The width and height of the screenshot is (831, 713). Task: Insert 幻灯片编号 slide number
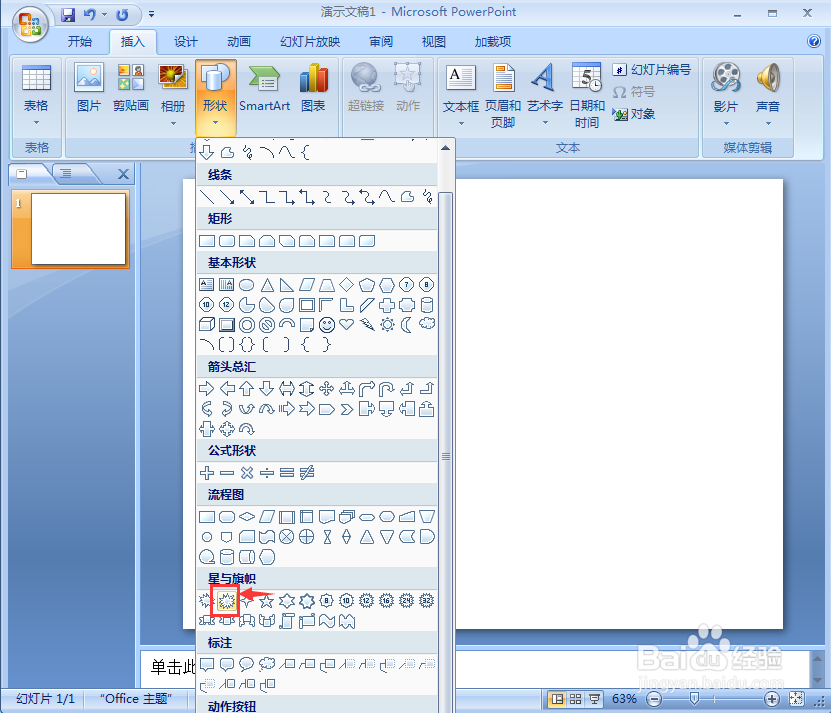click(652, 69)
